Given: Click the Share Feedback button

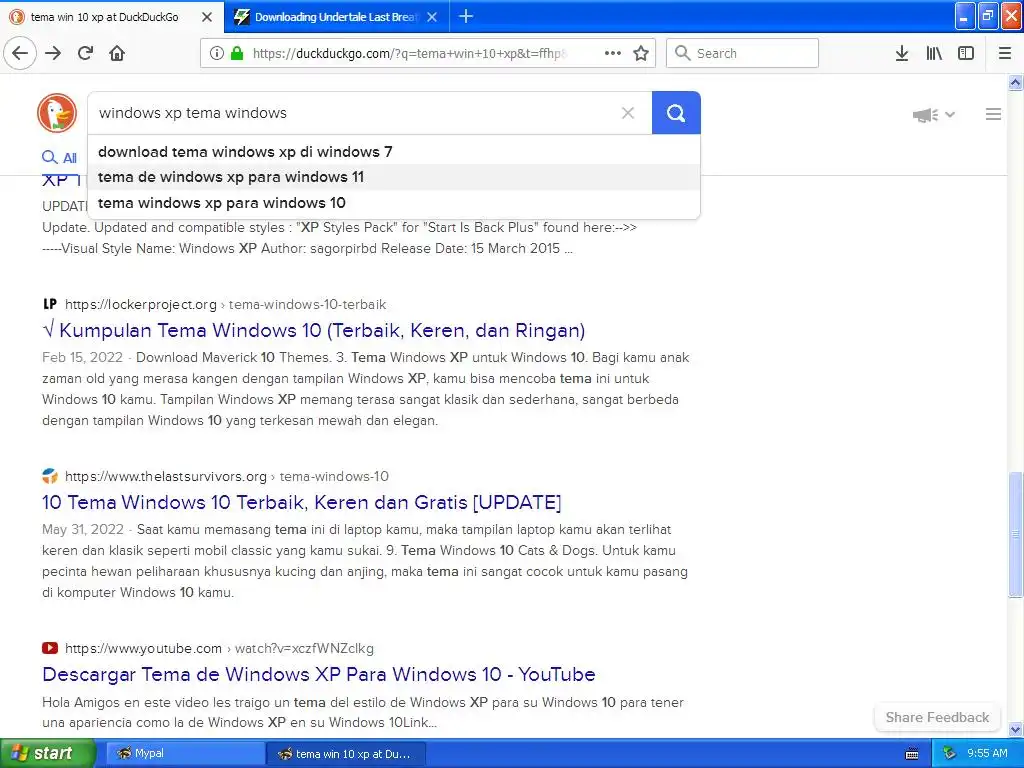Looking at the screenshot, I should click(x=937, y=717).
